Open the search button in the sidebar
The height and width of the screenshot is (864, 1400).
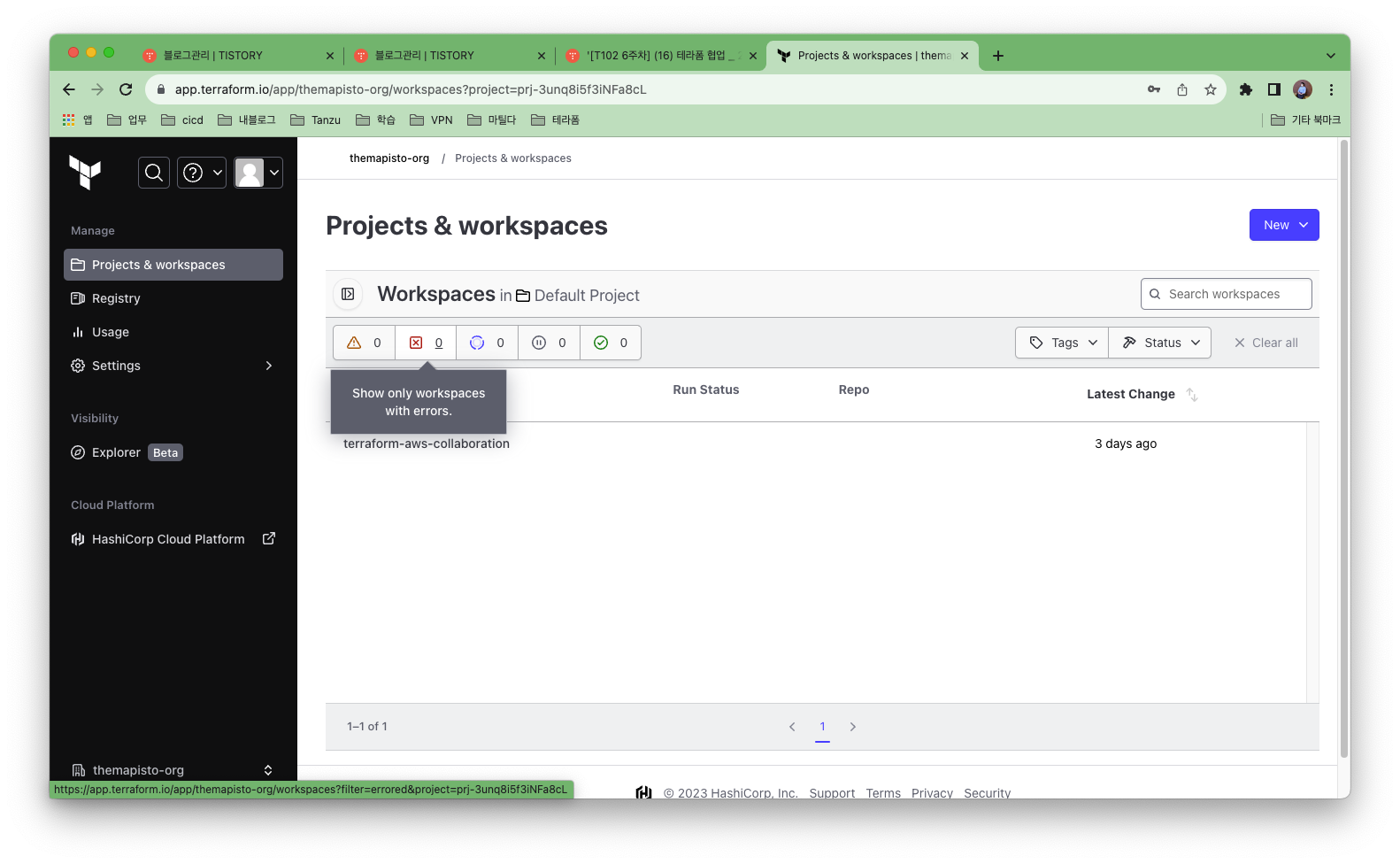[154, 173]
